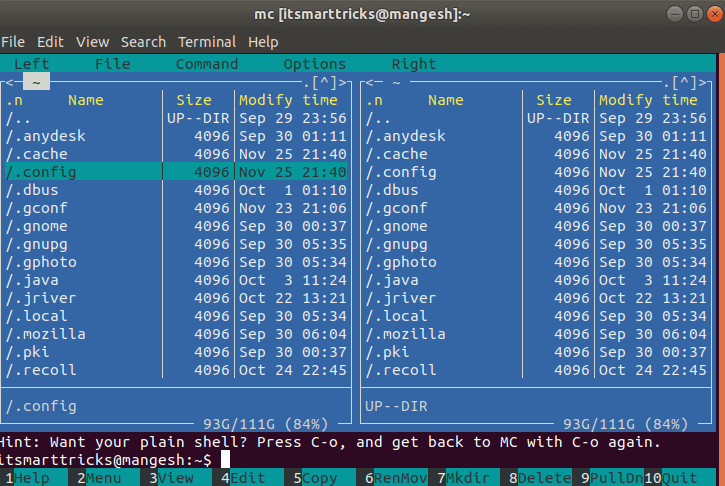Select /.gnome in left panel
This screenshot has width=725, height=486.
(176, 226)
